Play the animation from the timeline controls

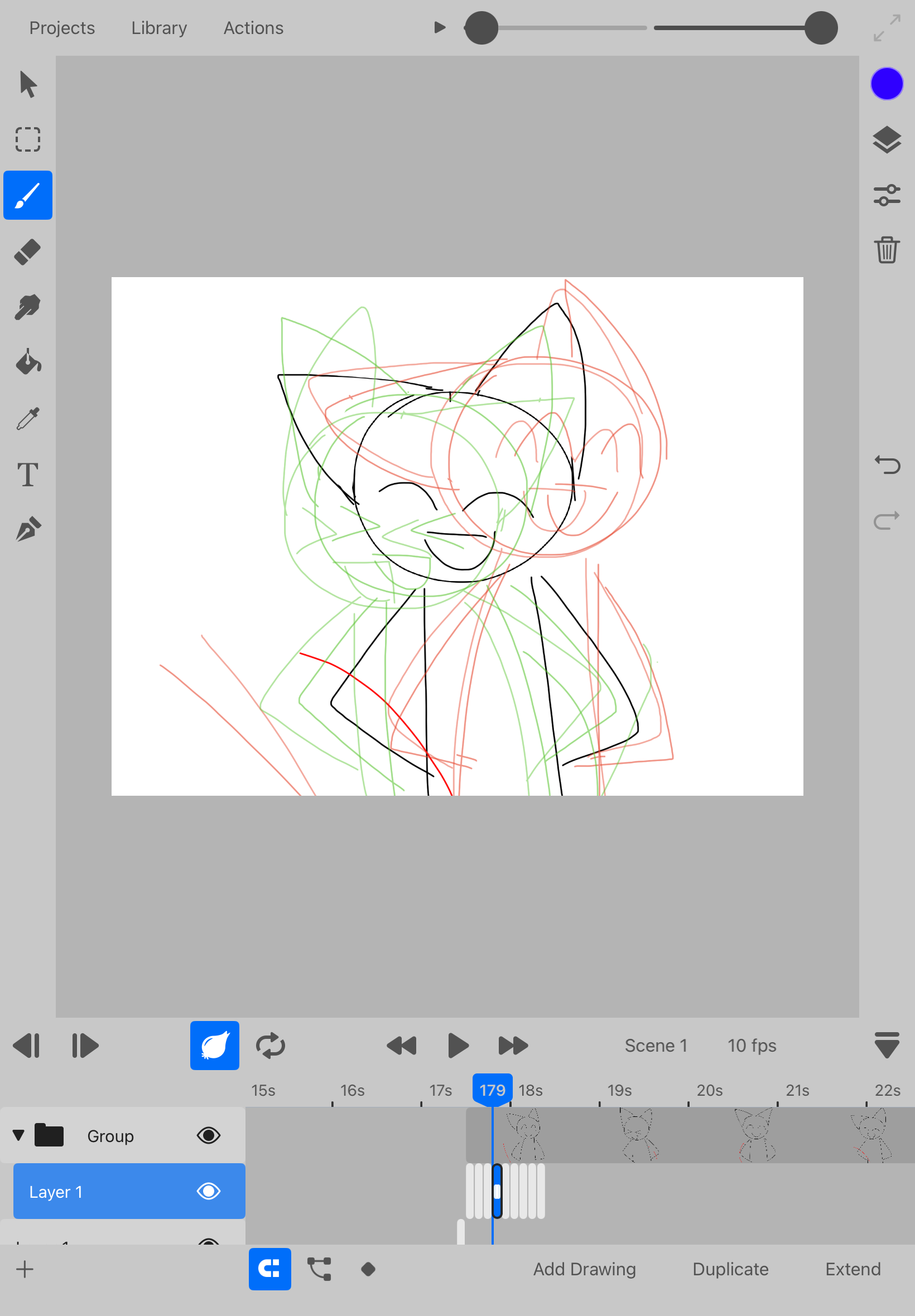point(458,1045)
